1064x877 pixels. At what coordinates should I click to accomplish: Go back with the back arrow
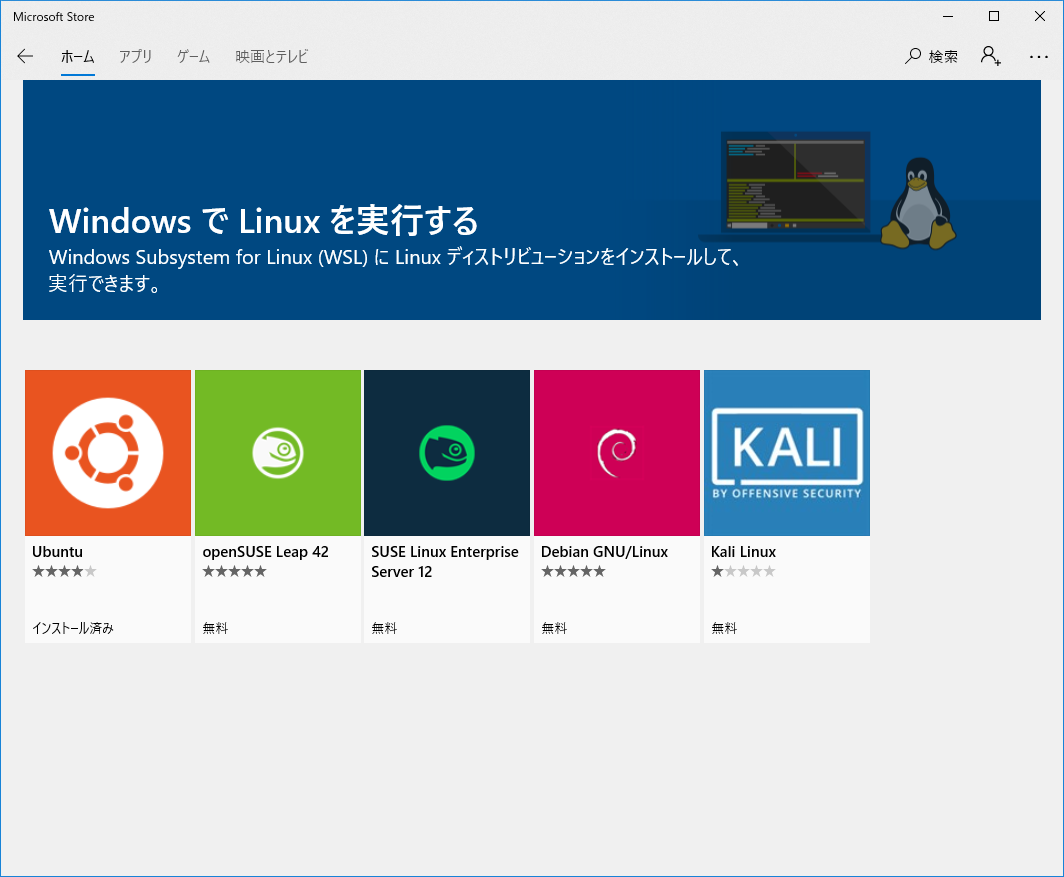pyautogui.click(x=25, y=56)
